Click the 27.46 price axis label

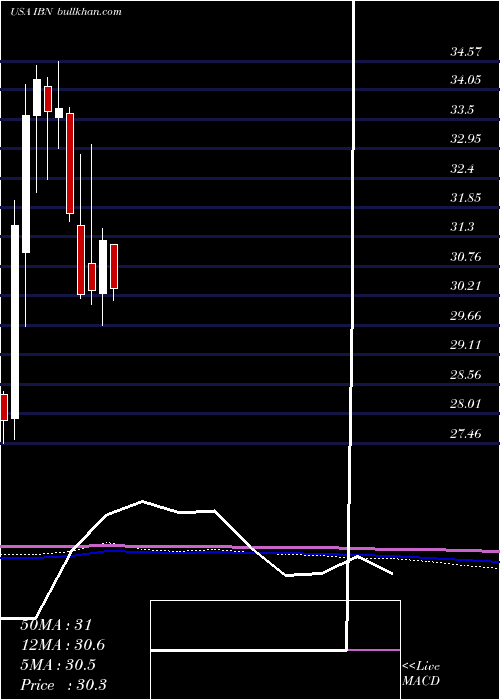[466, 433]
